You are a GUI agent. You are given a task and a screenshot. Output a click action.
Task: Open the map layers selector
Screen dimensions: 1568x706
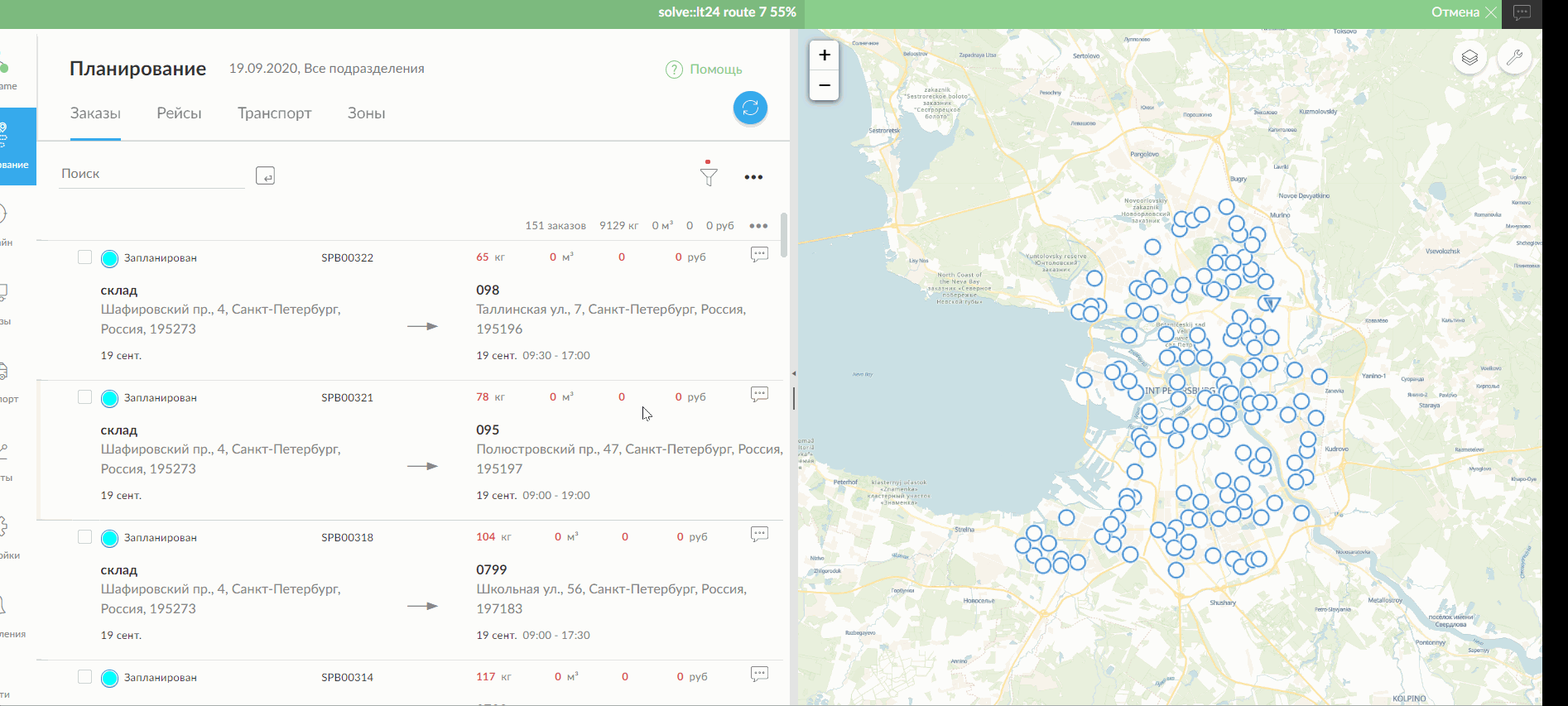1469,58
